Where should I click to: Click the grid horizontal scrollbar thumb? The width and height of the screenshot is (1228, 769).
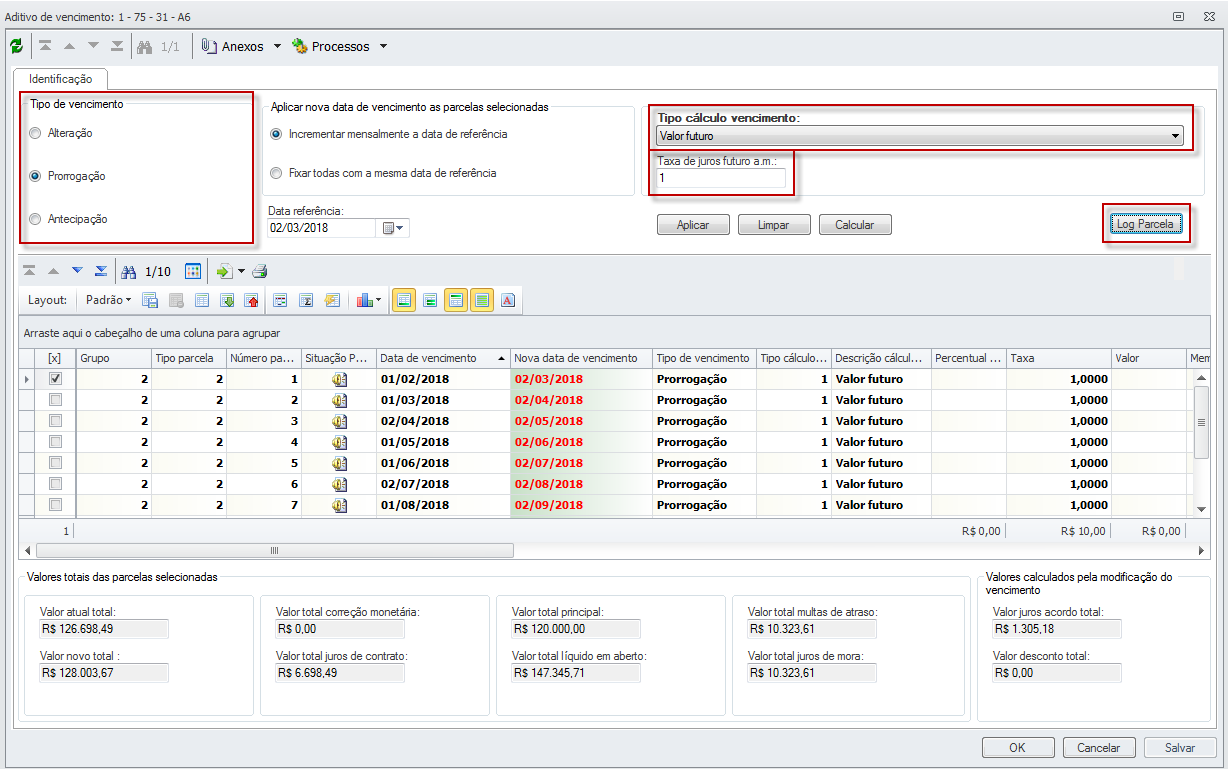point(275,550)
